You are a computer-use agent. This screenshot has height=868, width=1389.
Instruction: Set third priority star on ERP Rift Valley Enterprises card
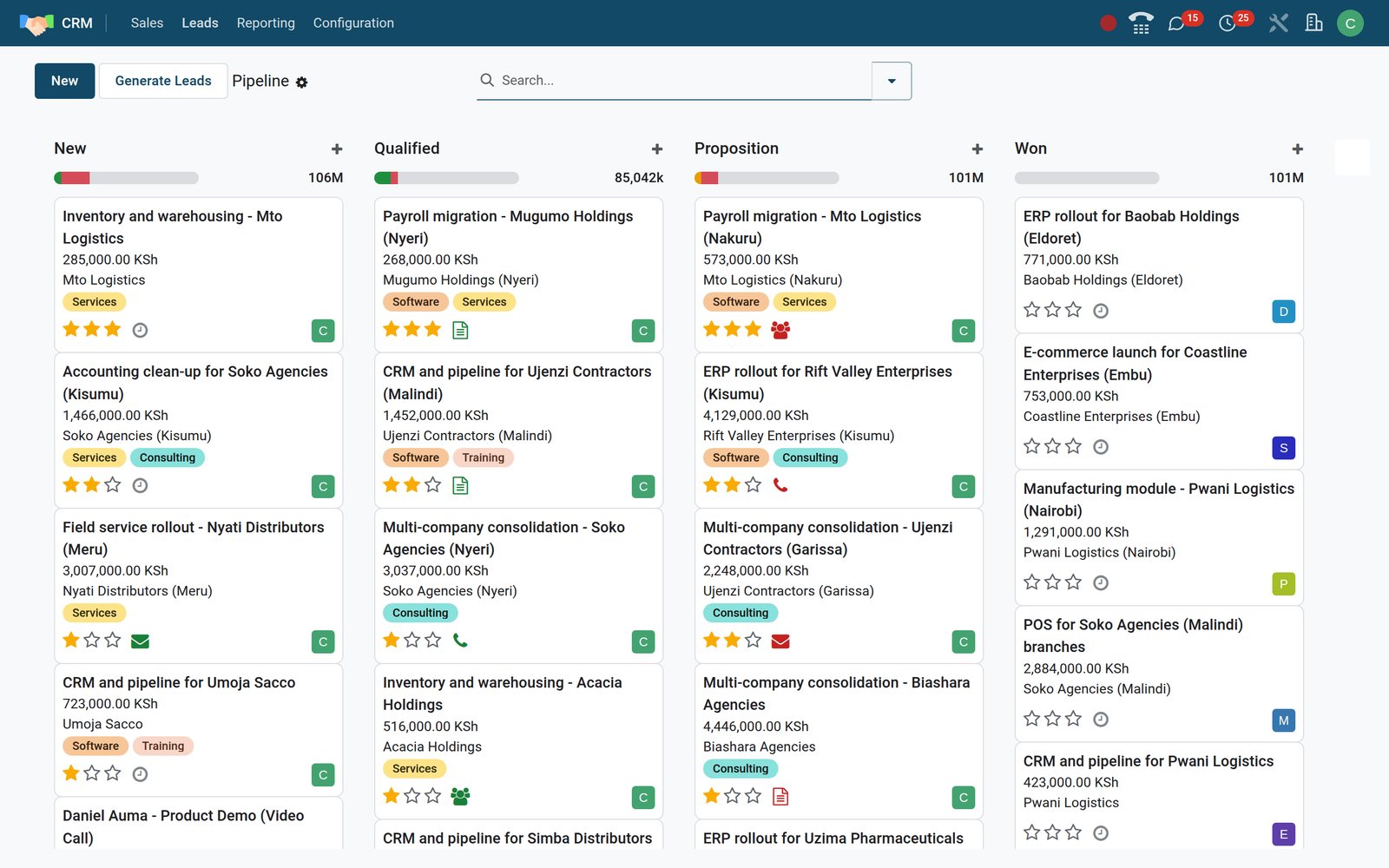point(754,484)
